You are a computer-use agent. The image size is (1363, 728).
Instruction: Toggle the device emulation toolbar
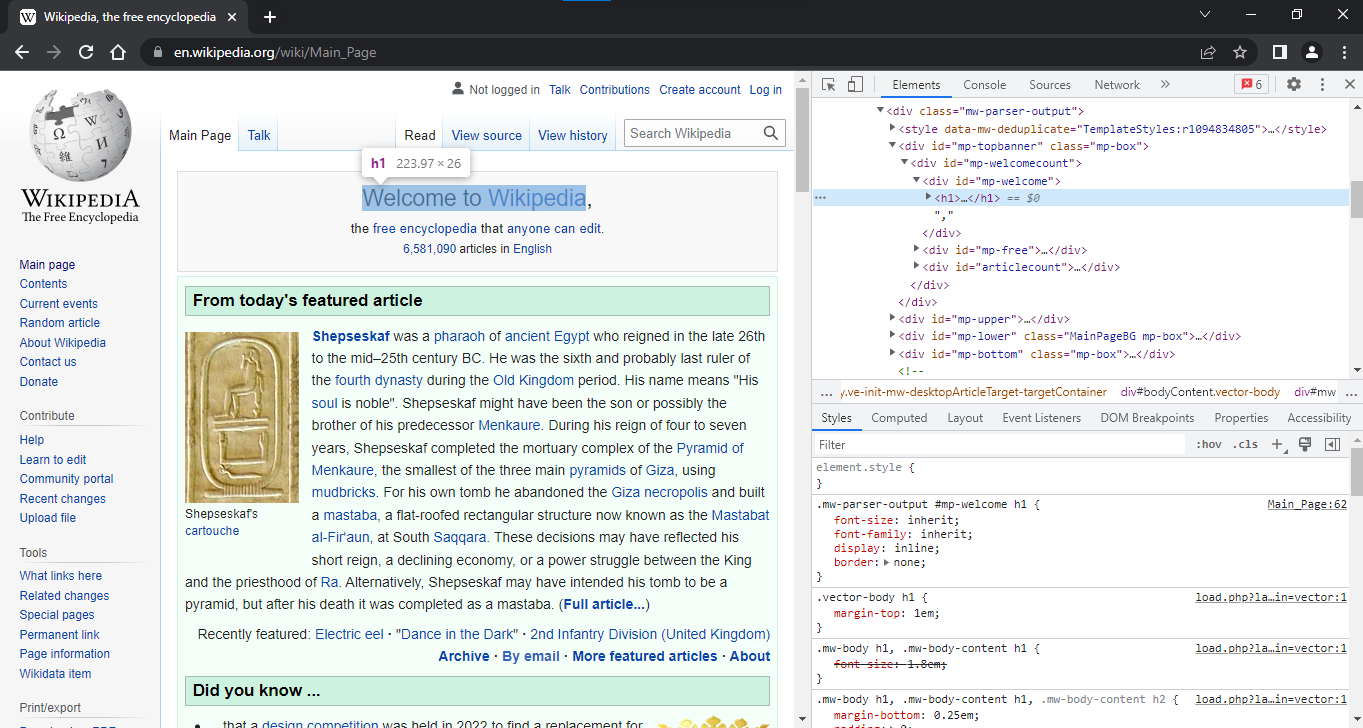click(x=854, y=84)
